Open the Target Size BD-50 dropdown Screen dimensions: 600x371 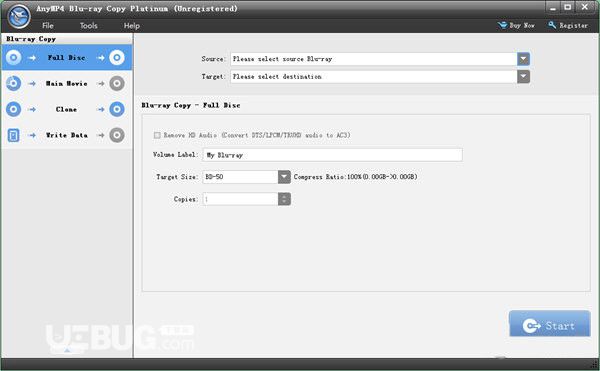click(x=284, y=177)
